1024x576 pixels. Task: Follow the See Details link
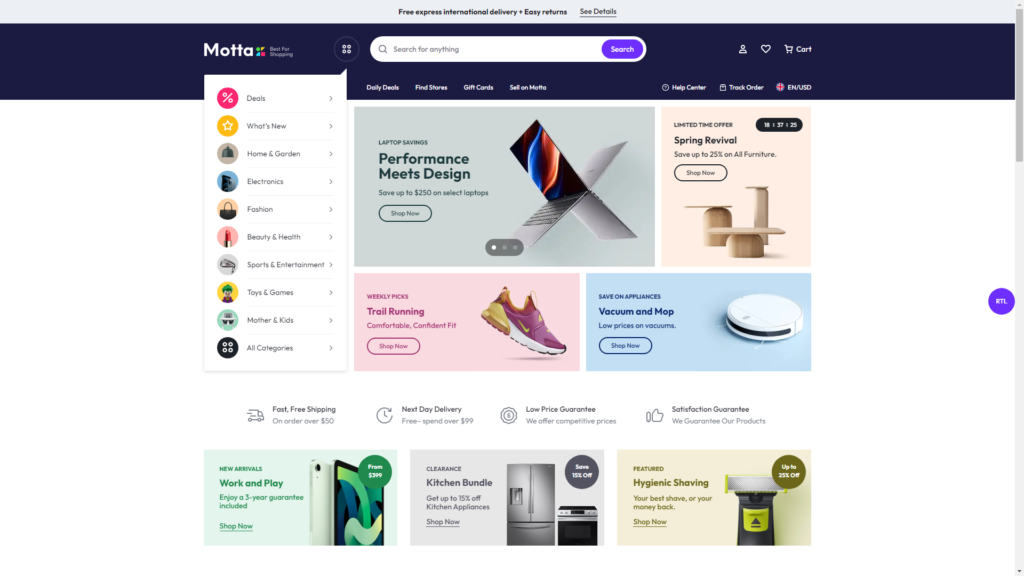click(x=598, y=12)
